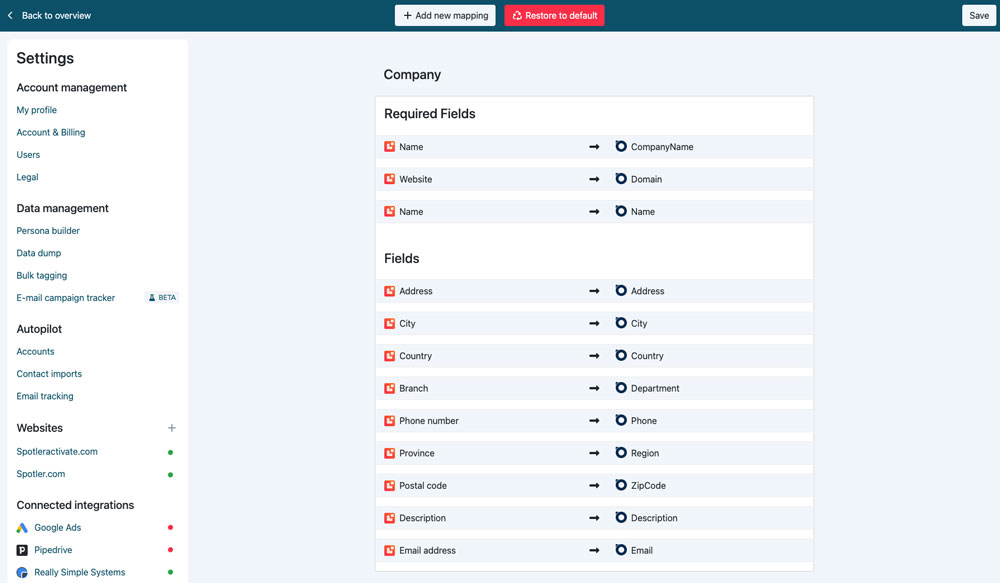Click the Description source field
Viewport: 1000px width, 583px height.
(422, 518)
